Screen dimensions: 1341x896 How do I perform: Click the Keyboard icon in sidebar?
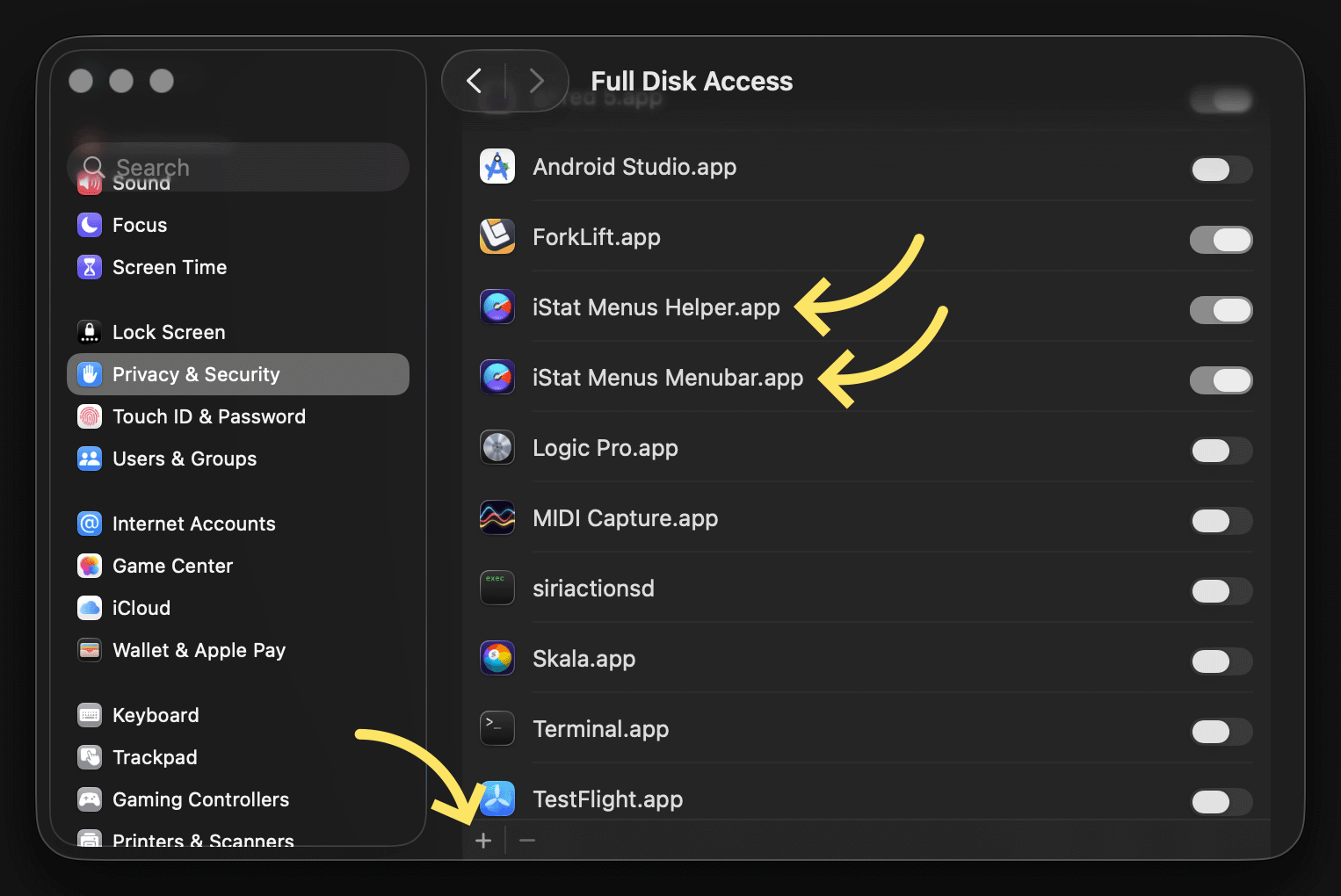(90, 715)
